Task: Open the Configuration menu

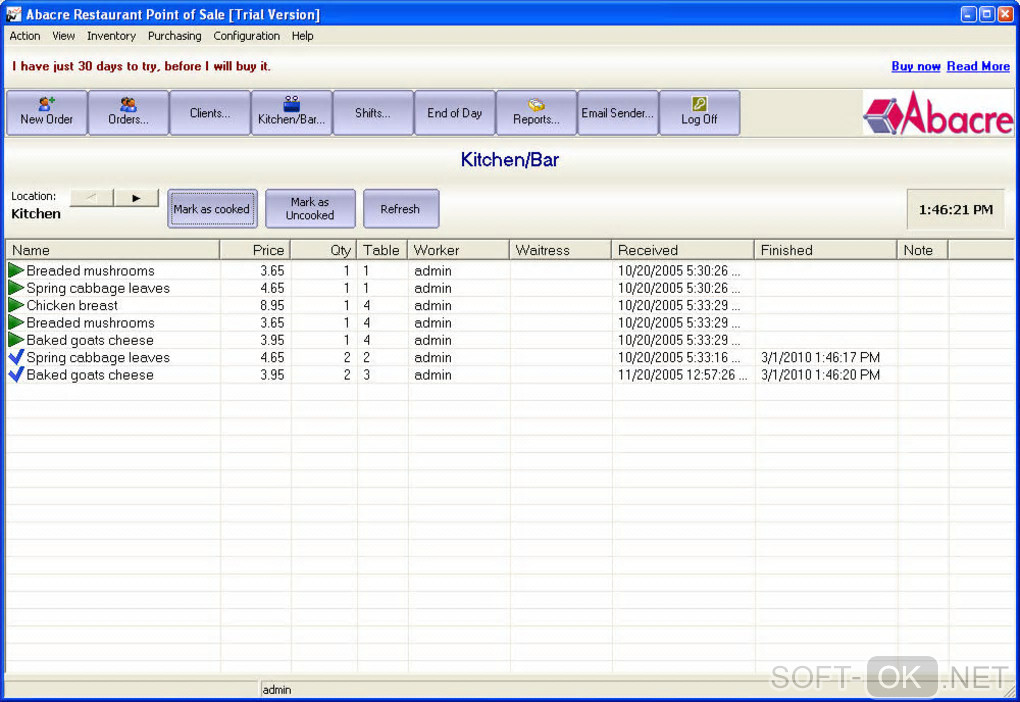Action: click(247, 36)
